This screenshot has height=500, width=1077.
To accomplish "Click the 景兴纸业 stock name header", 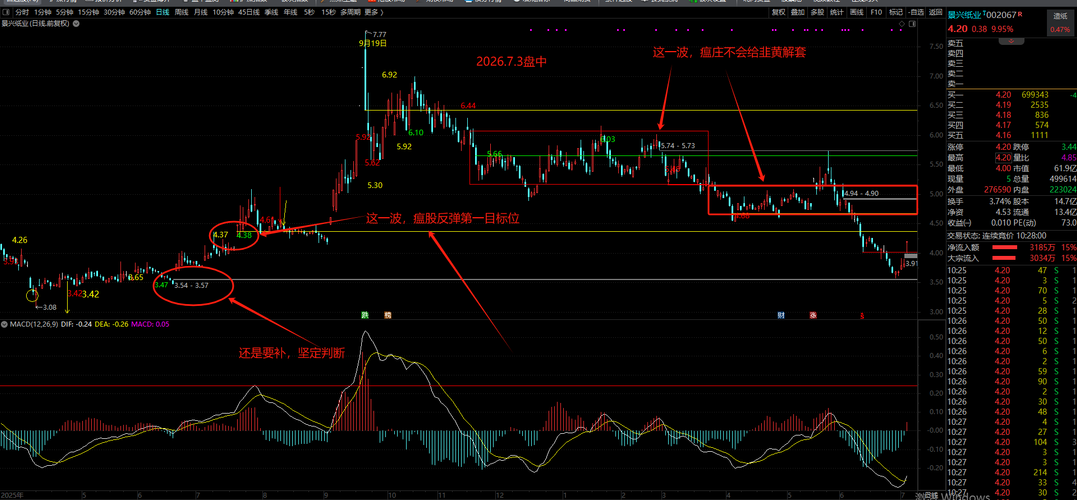I will (965, 14).
